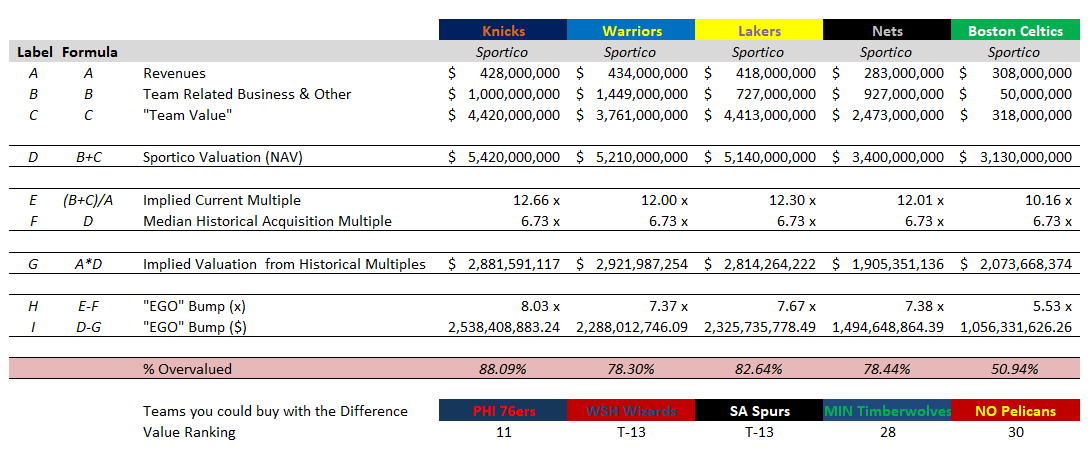The image size is (1090, 455).
Task: Select the "EGO" Bump (x) label
Action: click(194, 306)
